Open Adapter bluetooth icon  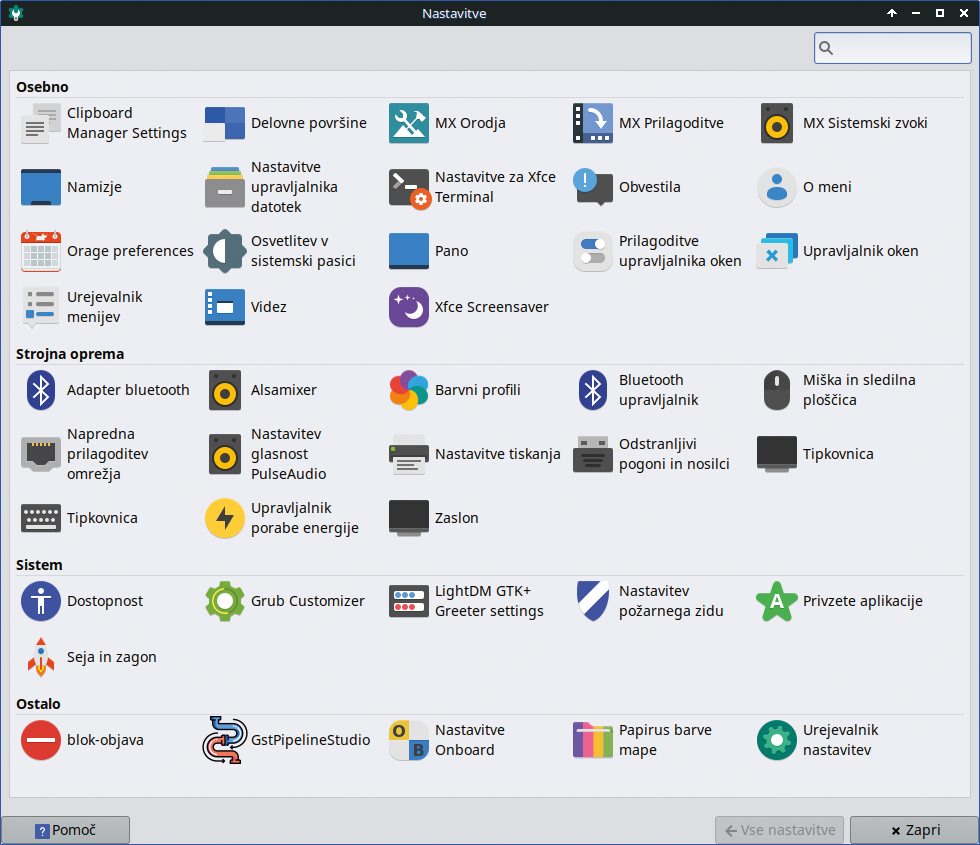coord(41,390)
